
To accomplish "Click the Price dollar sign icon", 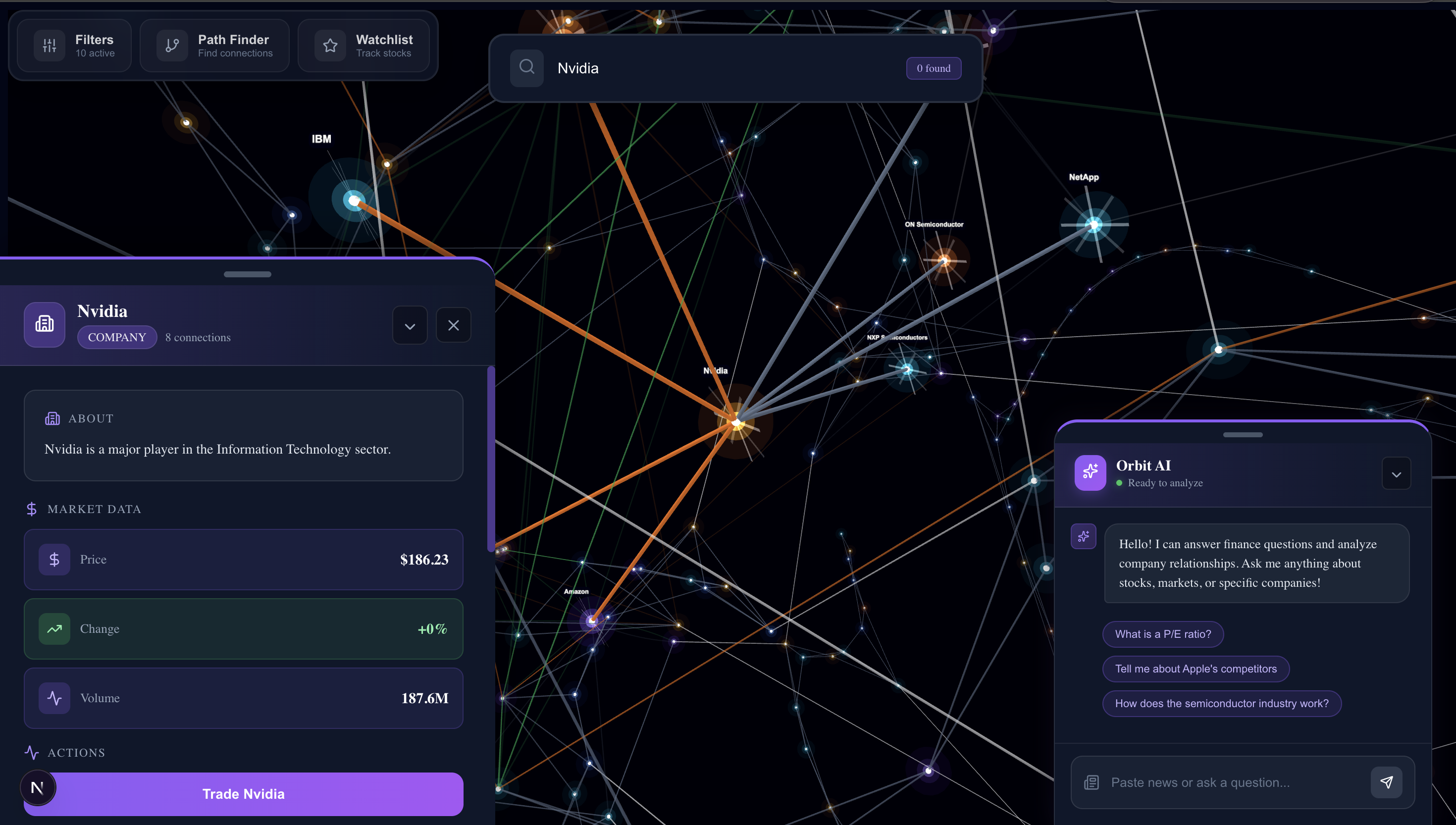I will (x=54, y=559).
